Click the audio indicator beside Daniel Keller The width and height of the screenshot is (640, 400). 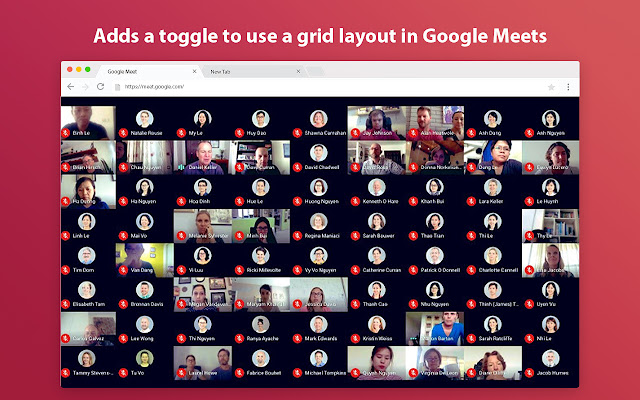181,167
